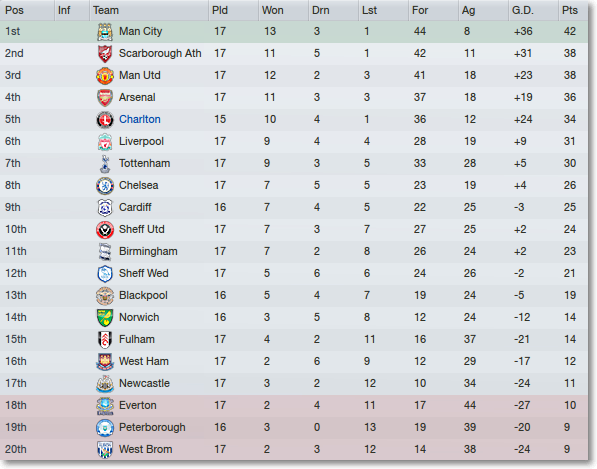Click the Norwich club crest
Viewport: 597px width, 469px height.
point(105,318)
